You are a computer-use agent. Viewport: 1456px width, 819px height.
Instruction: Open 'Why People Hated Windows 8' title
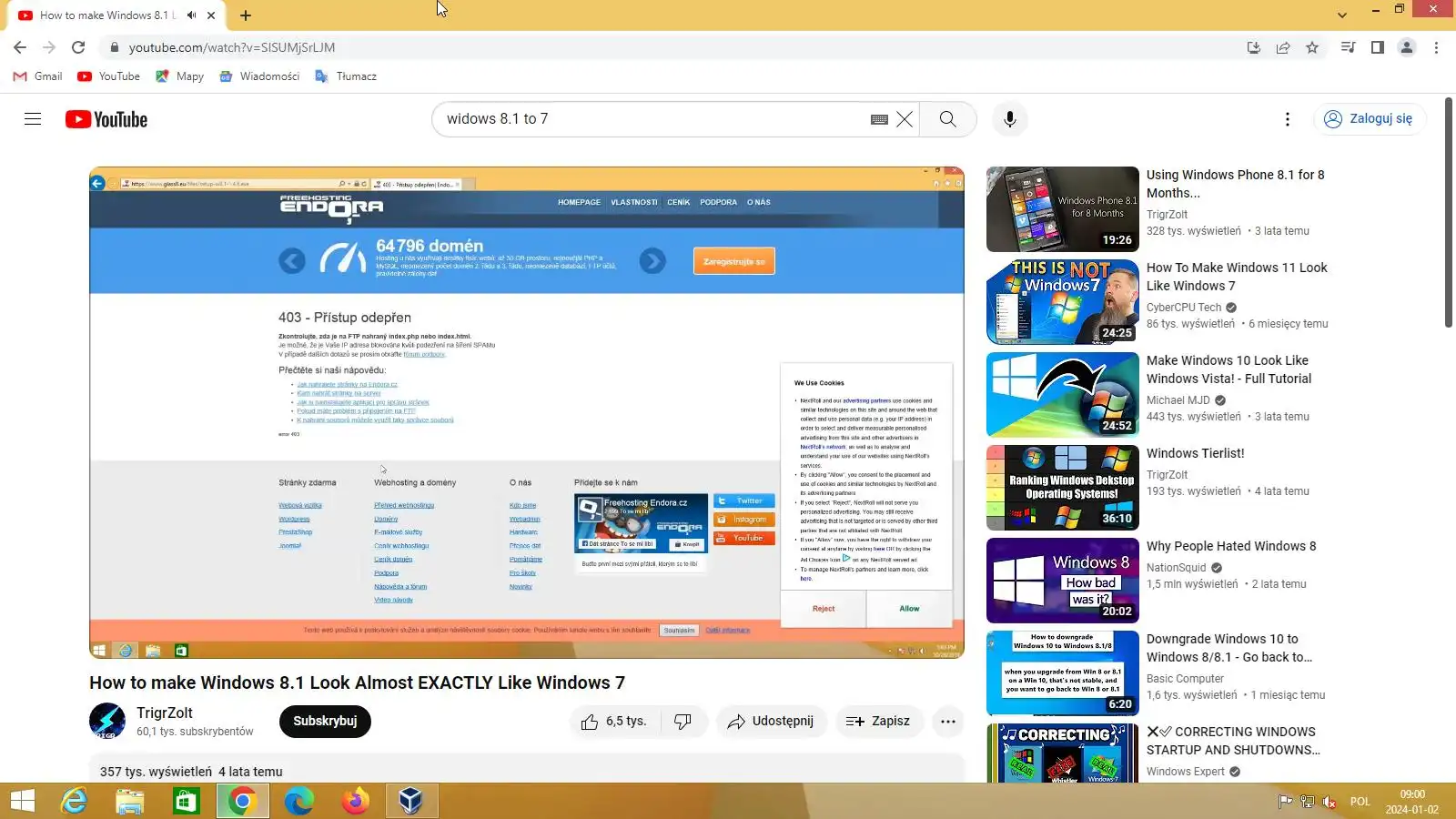tap(1231, 546)
